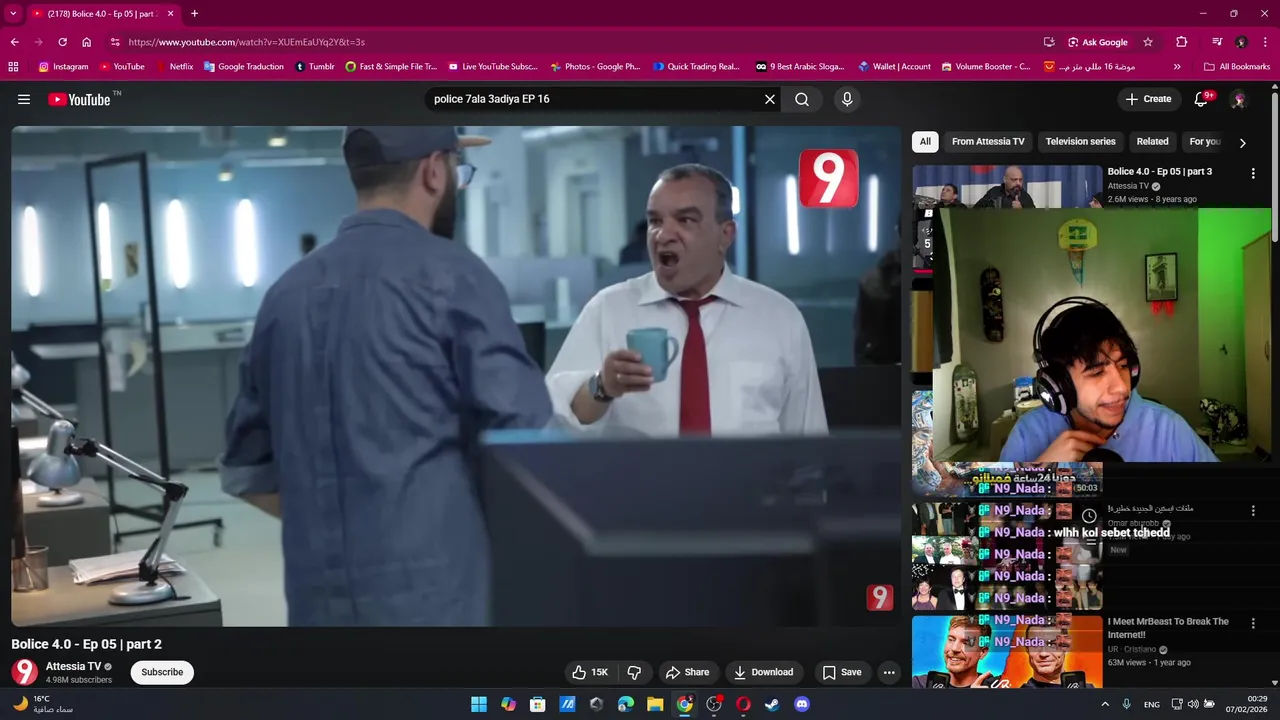Click the main video player
Image resolution: width=1280 pixels, height=720 pixels.
456,376
